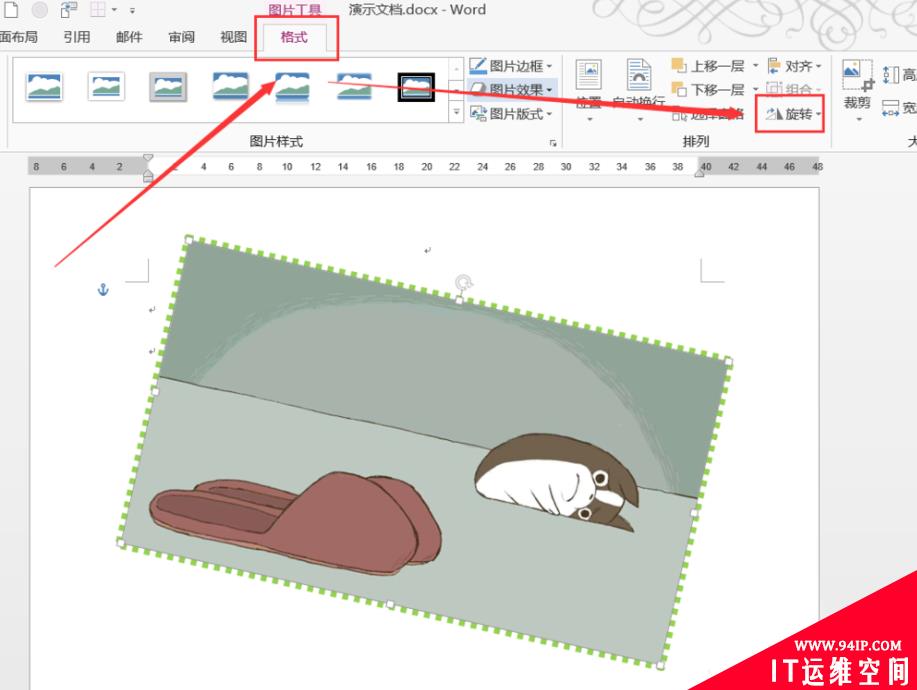Click 上移一层 to bring picture forward
Viewport: 917px width, 690px height.
pyautogui.click(x=708, y=65)
